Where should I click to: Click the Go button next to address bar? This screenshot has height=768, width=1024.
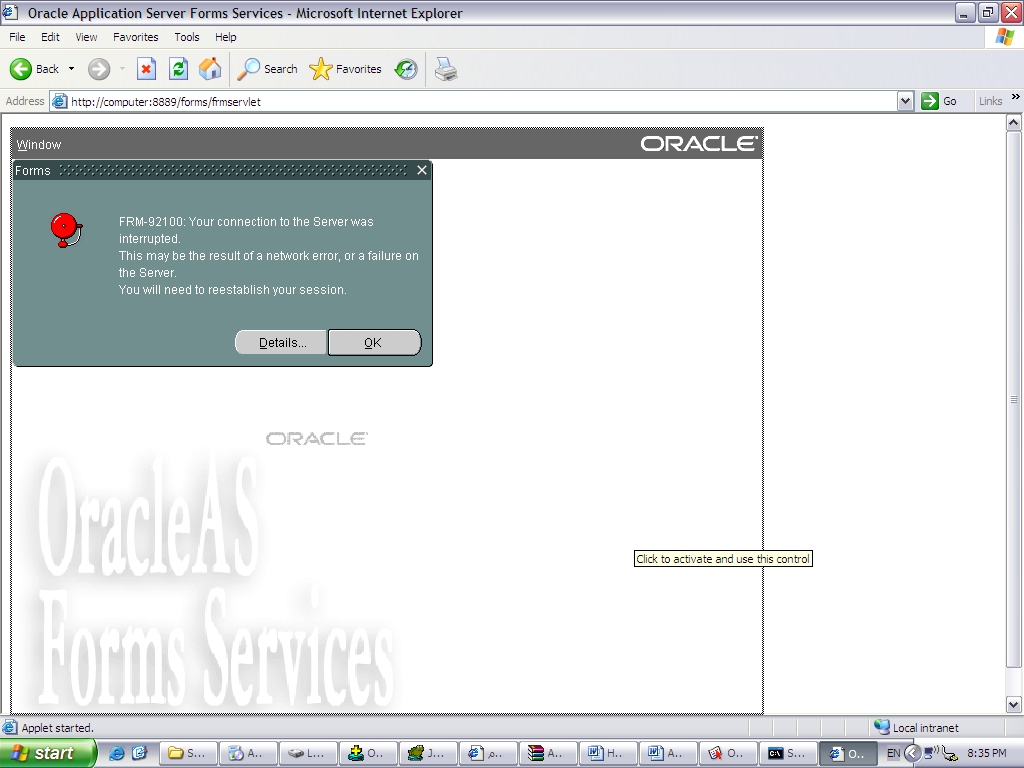(x=939, y=101)
